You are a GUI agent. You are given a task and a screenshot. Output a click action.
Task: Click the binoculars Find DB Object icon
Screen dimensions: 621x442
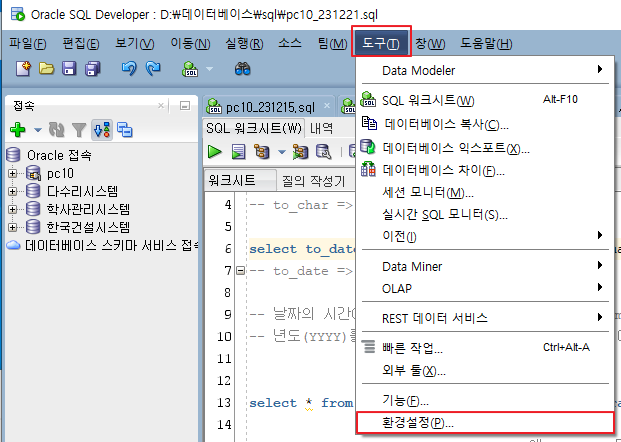pyautogui.click(x=242, y=69)
